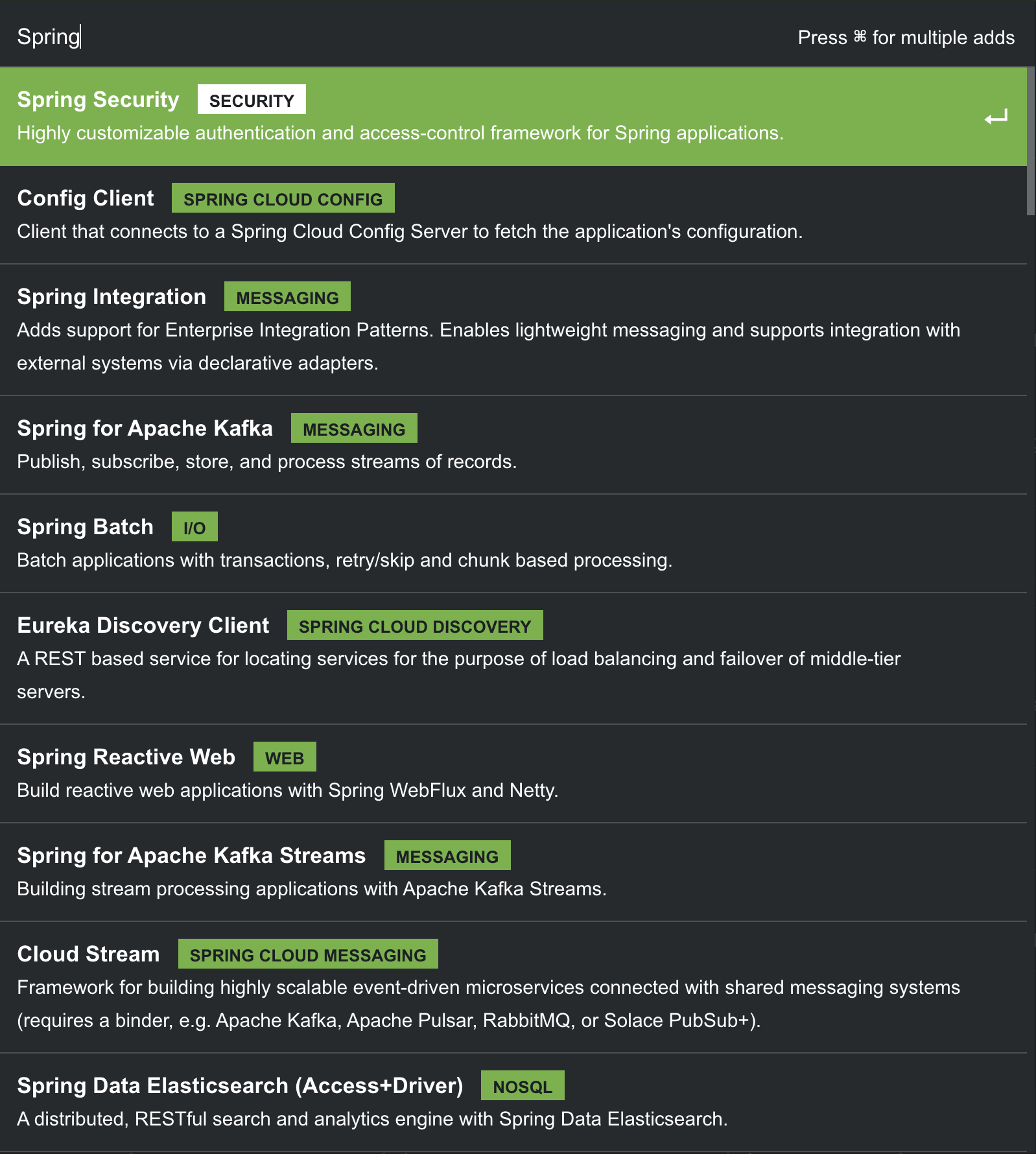Choose Spring Integration from the list

coord(513,330)
